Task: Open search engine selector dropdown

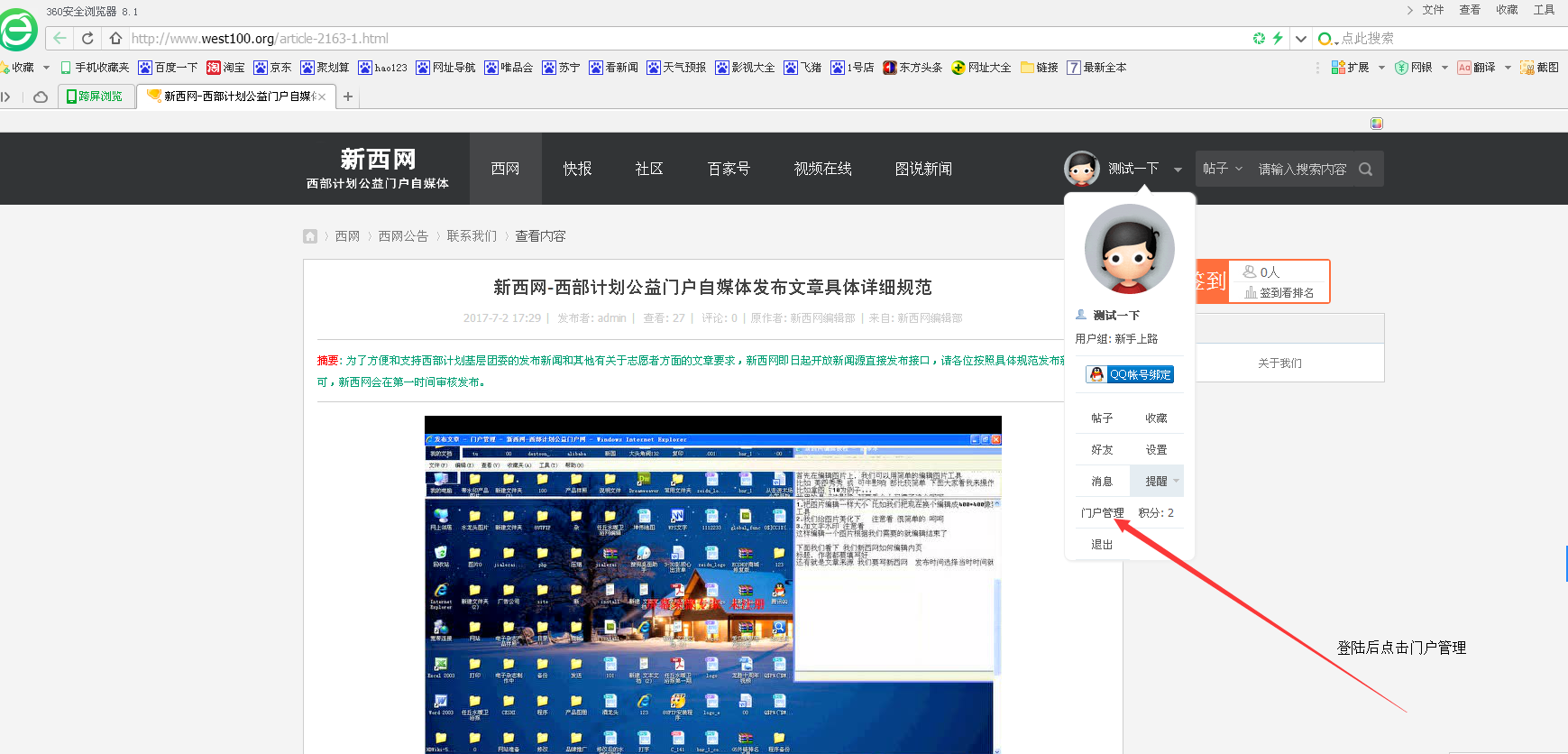Action: pyautogui.click(x=1328, y=39)
